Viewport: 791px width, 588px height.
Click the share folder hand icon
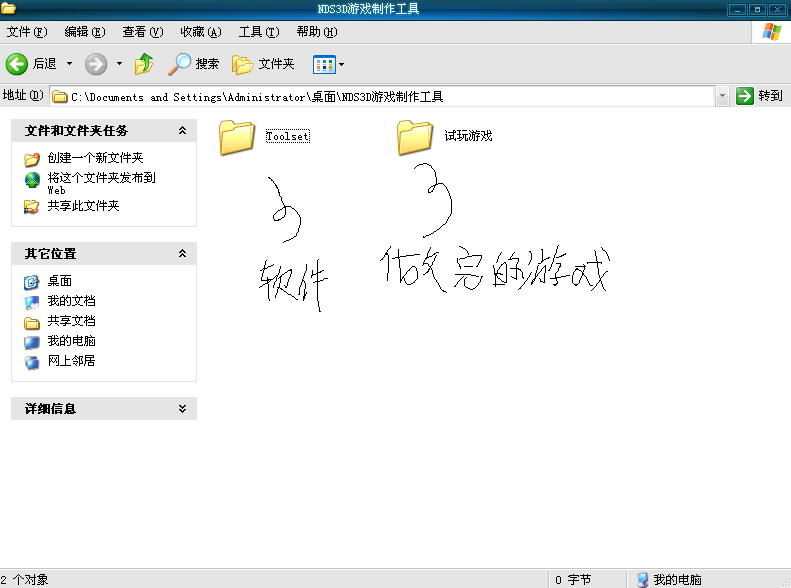31,207
